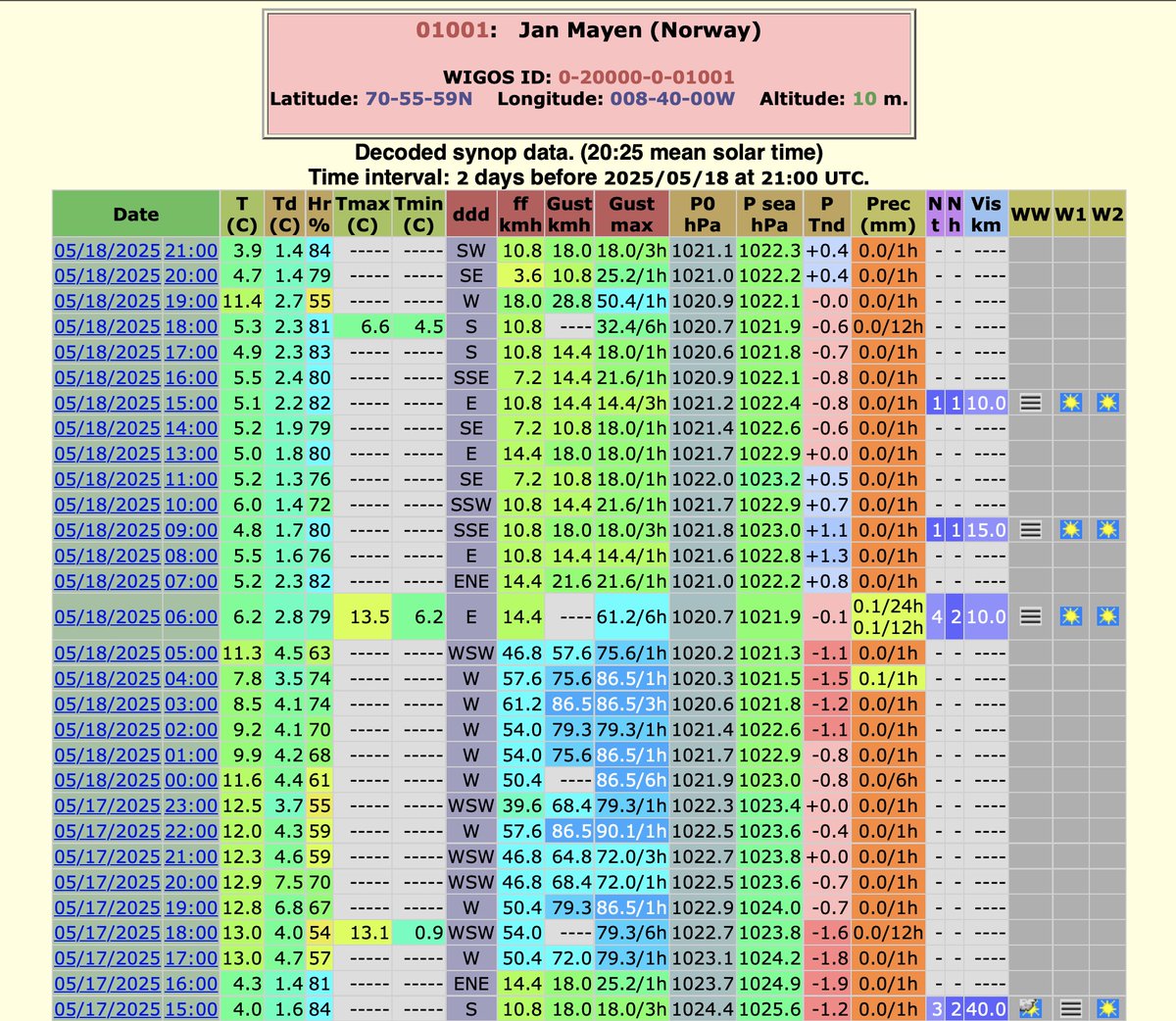The width and height of the screenshot is (1176, 1021).
Task: Click the visibility value 15.0
Action: [986, 530]
